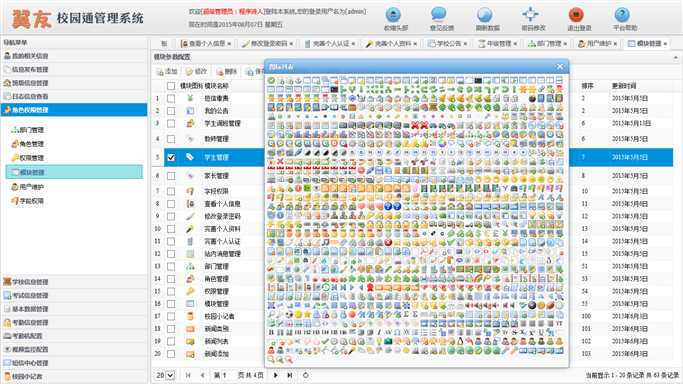Collapse the module config panel arrow
This screenshot has width=683, height=384.
[676, 57]
